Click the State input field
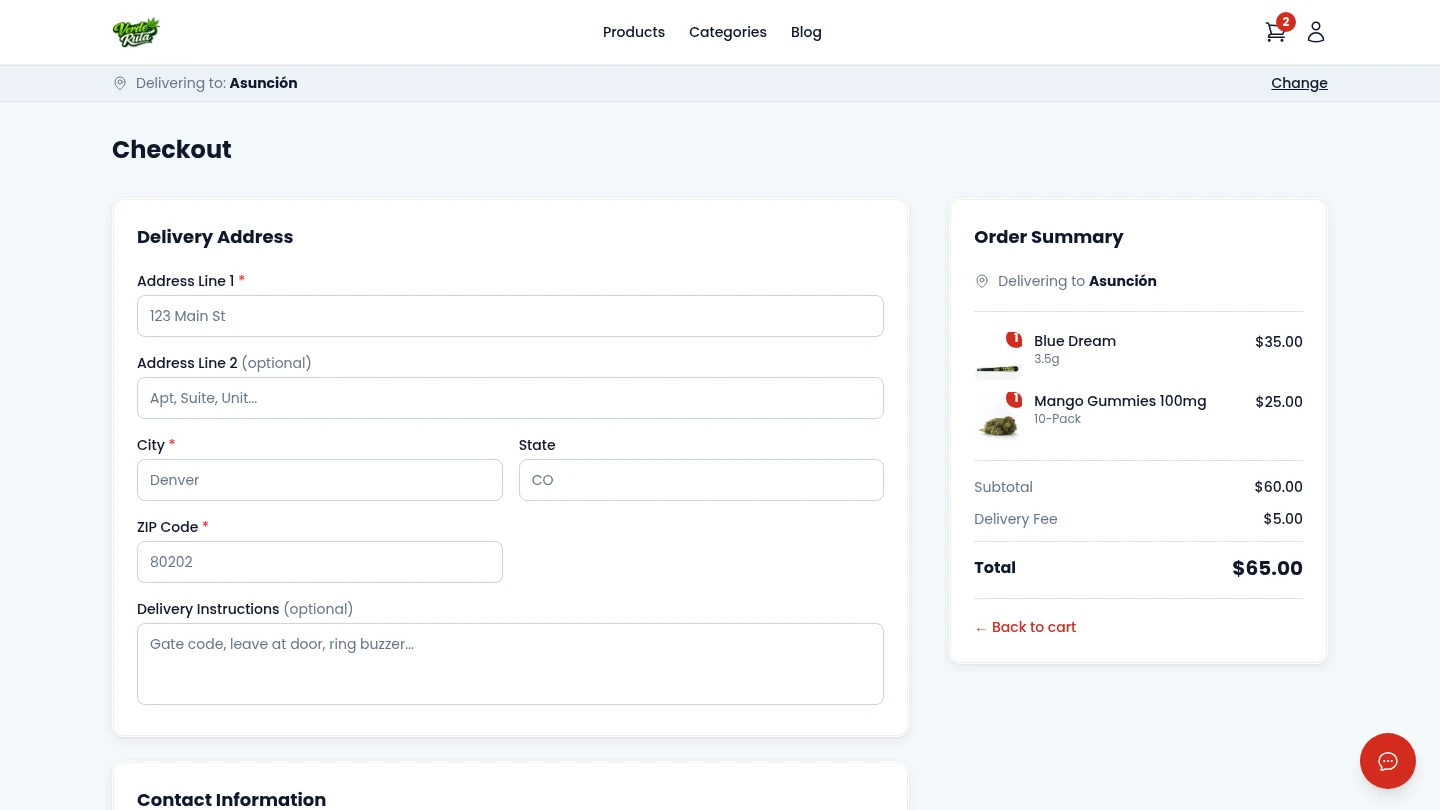1440x810 pixels. pyautogui.click(x=701, y=480)
